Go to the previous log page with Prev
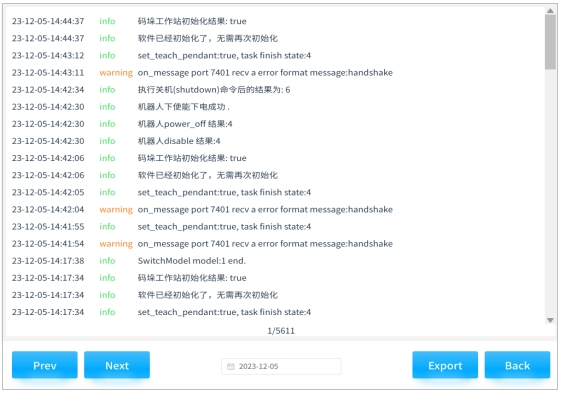This screenshot has height=398, width=561. point(45,365)
